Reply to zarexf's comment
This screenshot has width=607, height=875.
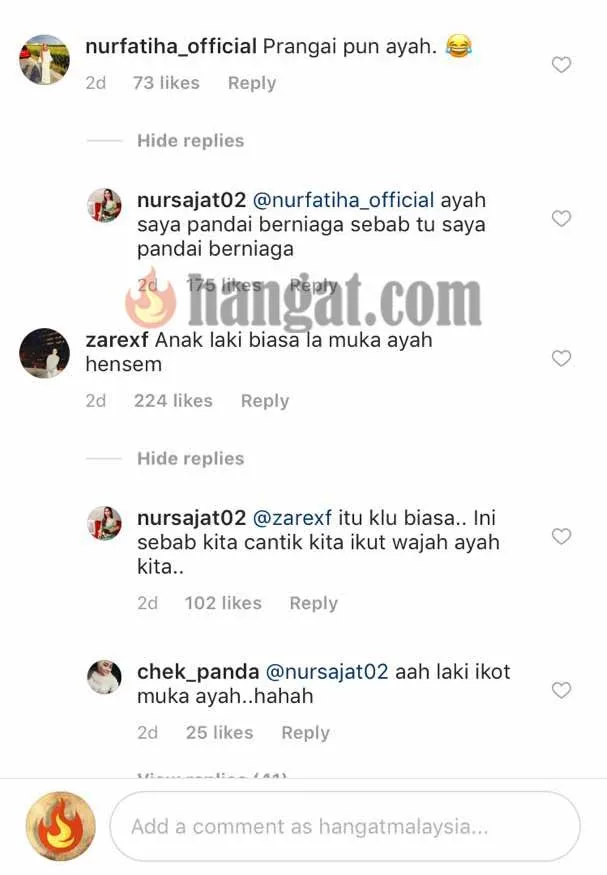point(265,401)
